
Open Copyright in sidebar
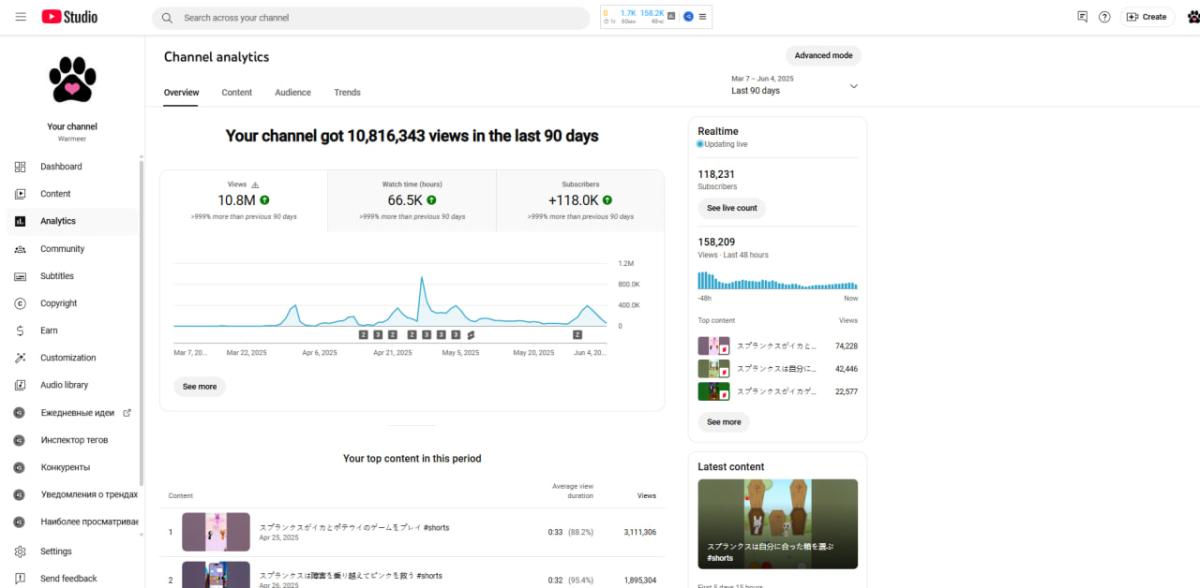(72, 303)
